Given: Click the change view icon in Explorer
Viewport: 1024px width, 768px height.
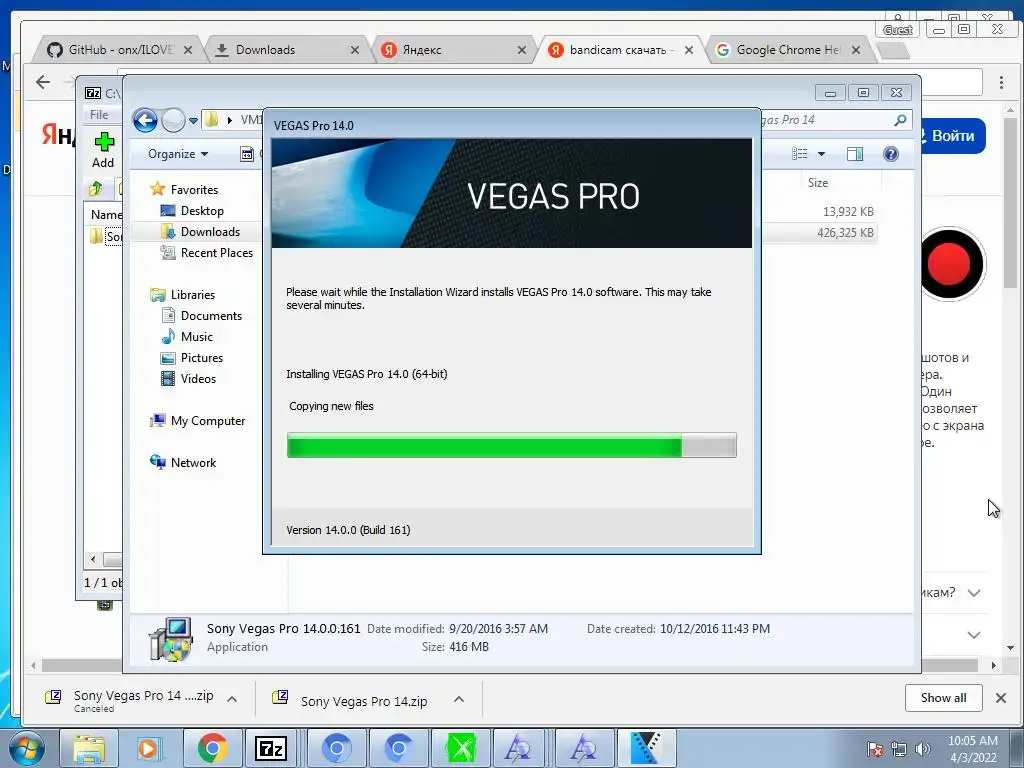Looking at the screenshot, I should click(x=799, y=154).
